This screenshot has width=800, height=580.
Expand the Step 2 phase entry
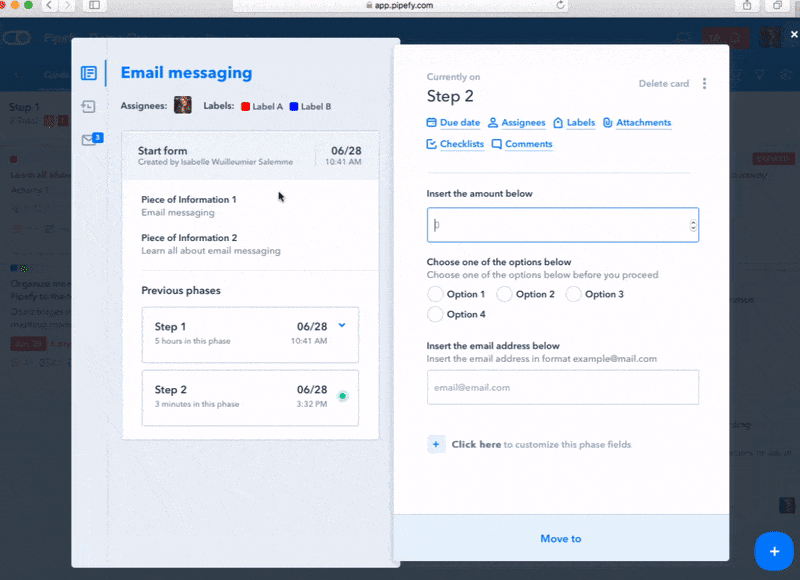click(250, 397)
